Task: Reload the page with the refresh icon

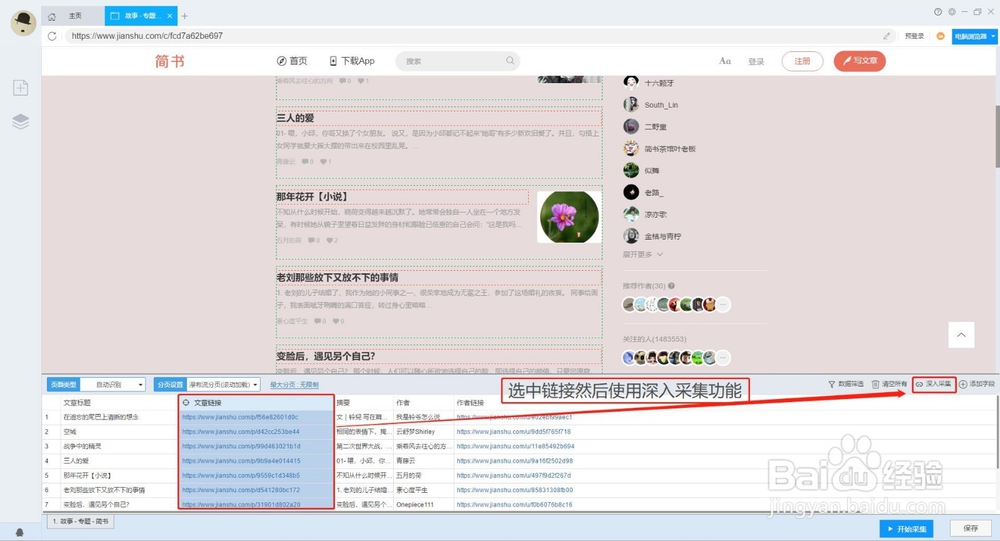Action: click(52, 36)
